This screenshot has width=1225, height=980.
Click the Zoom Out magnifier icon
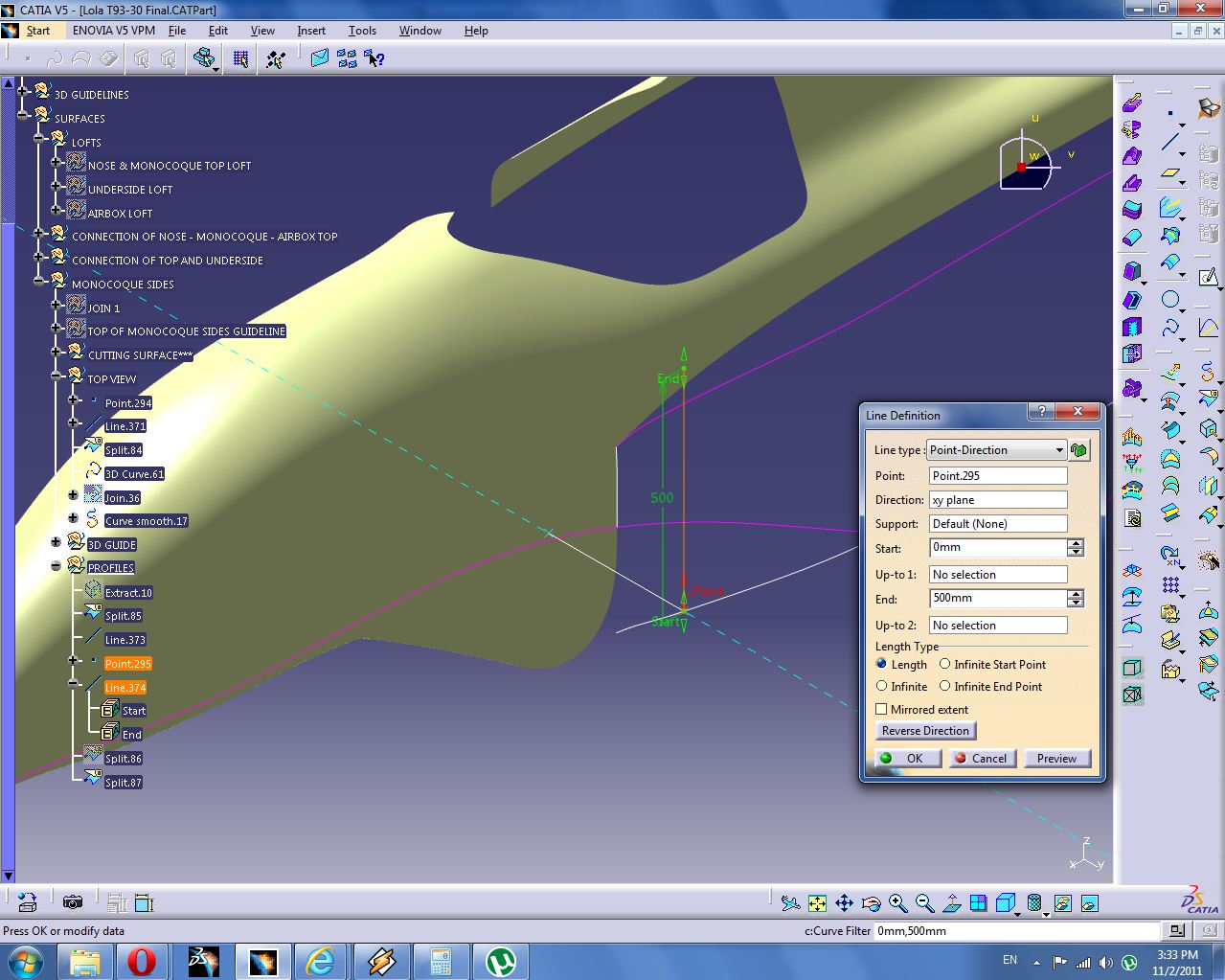(x=924, y=902)
